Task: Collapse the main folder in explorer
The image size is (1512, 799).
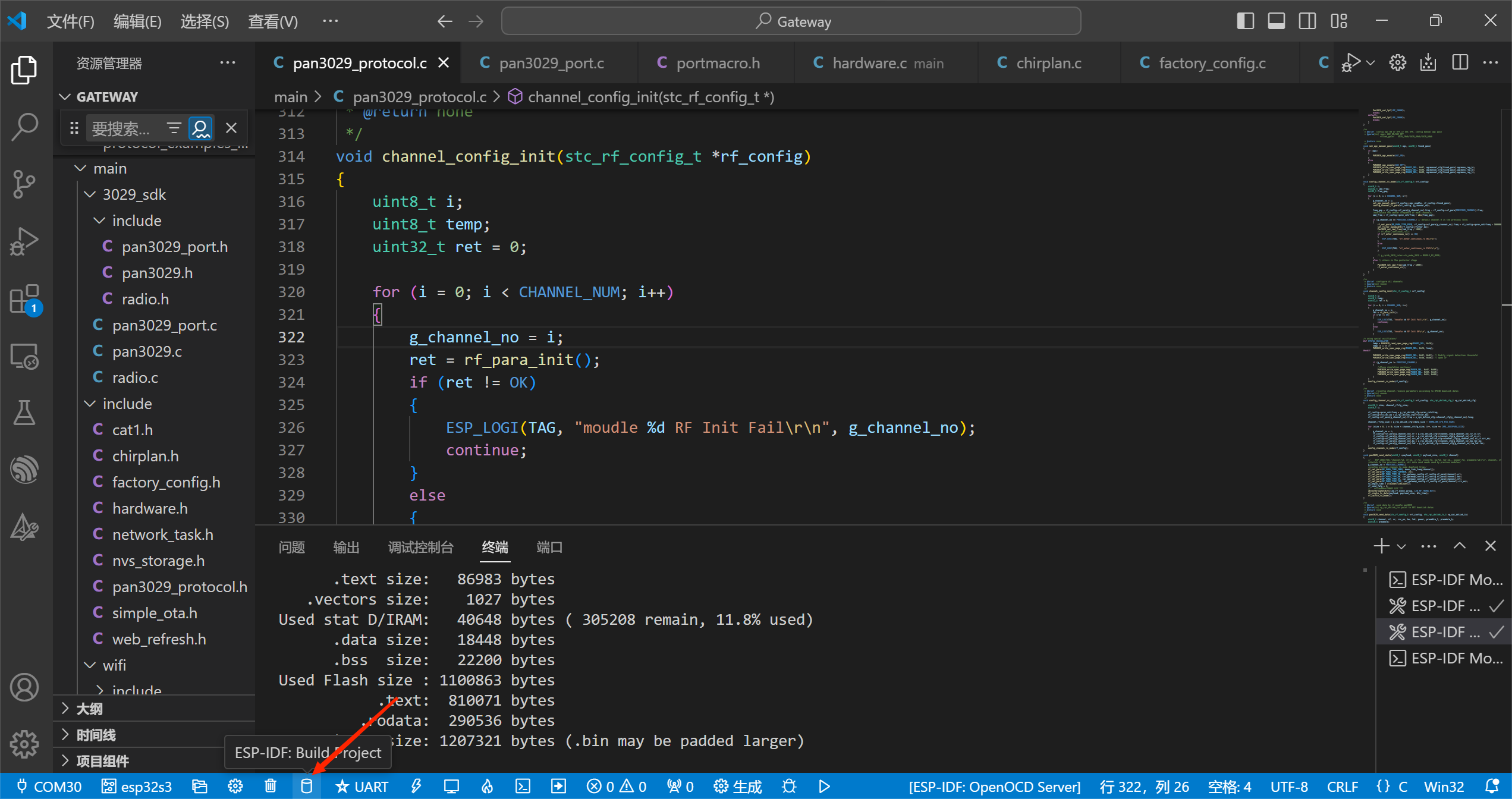Action: pos(110,168)
